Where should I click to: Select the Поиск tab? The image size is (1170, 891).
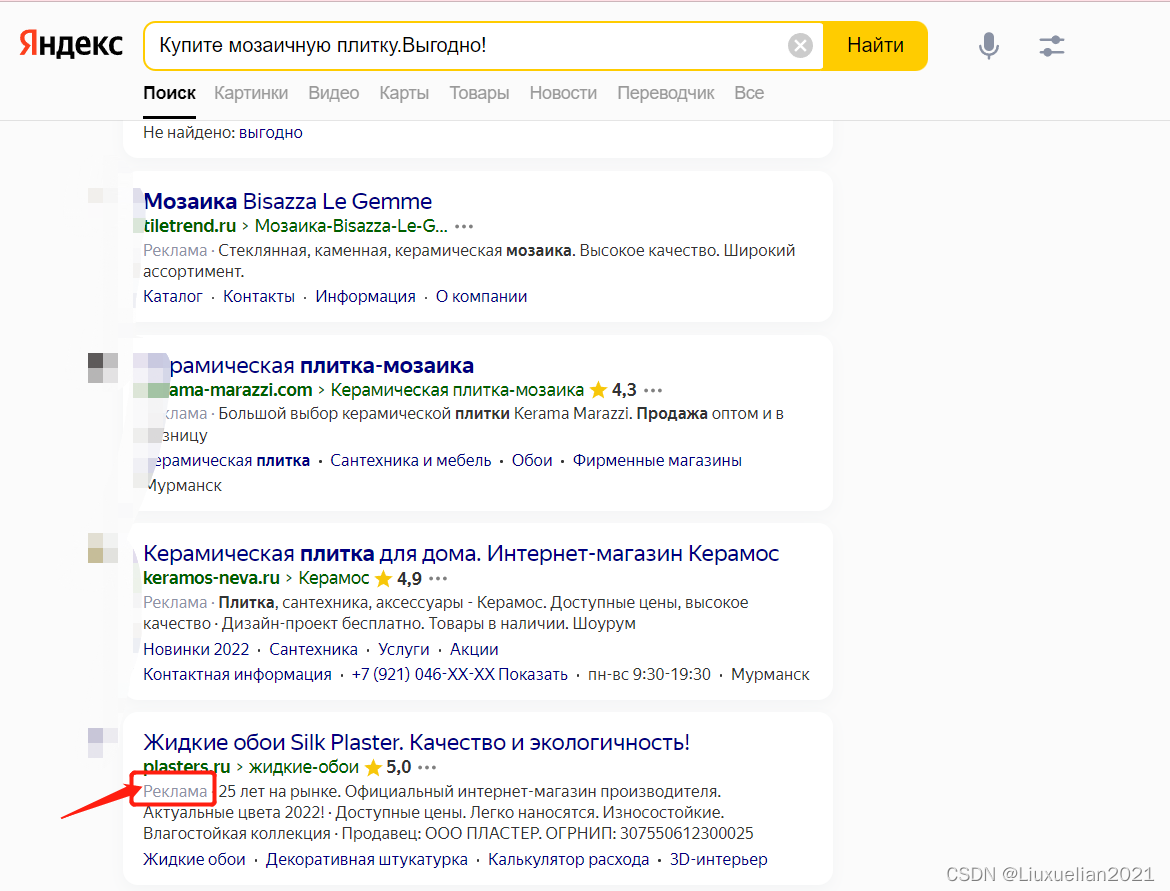pos(169,93)
